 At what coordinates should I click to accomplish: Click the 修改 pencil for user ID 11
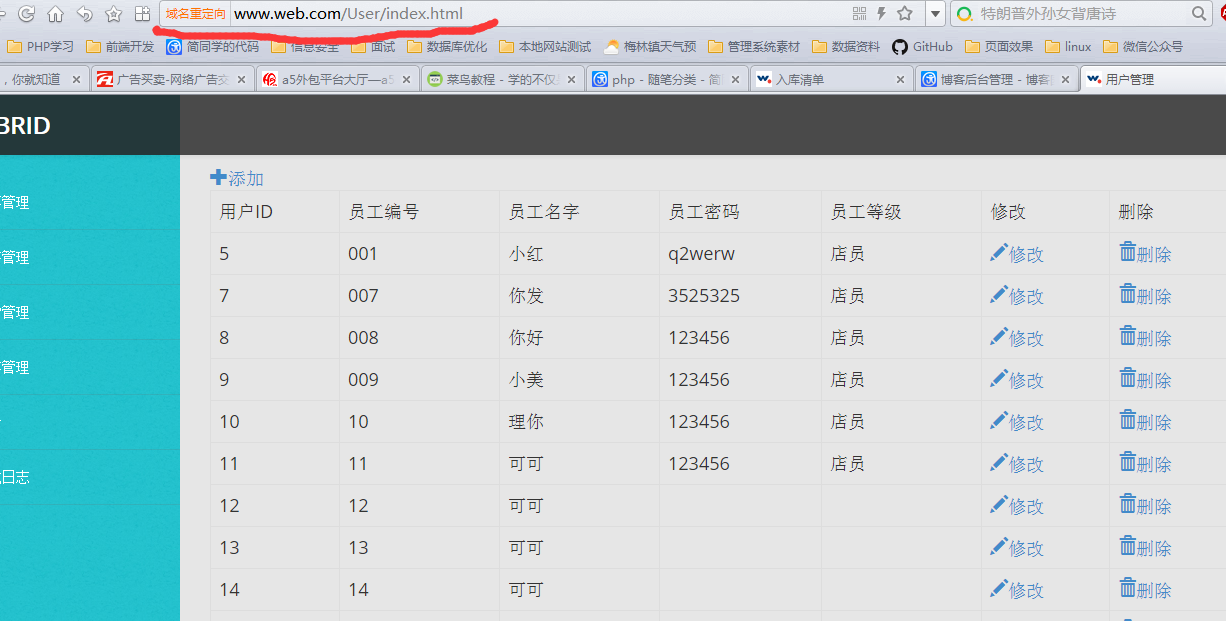tap(1017, 464)
